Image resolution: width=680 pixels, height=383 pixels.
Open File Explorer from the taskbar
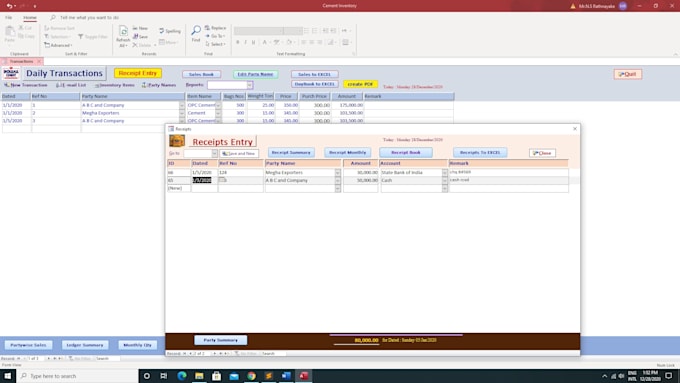pyautogui.click(x=199, y=376)
